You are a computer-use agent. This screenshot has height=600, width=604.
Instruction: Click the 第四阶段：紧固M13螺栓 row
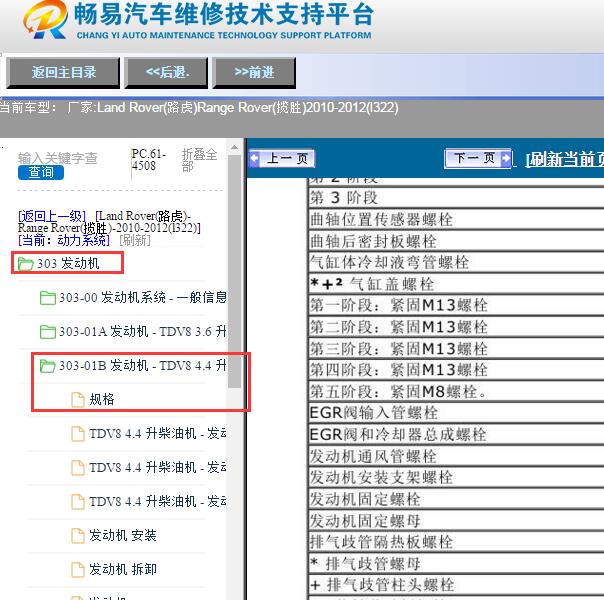click(456, 370)
